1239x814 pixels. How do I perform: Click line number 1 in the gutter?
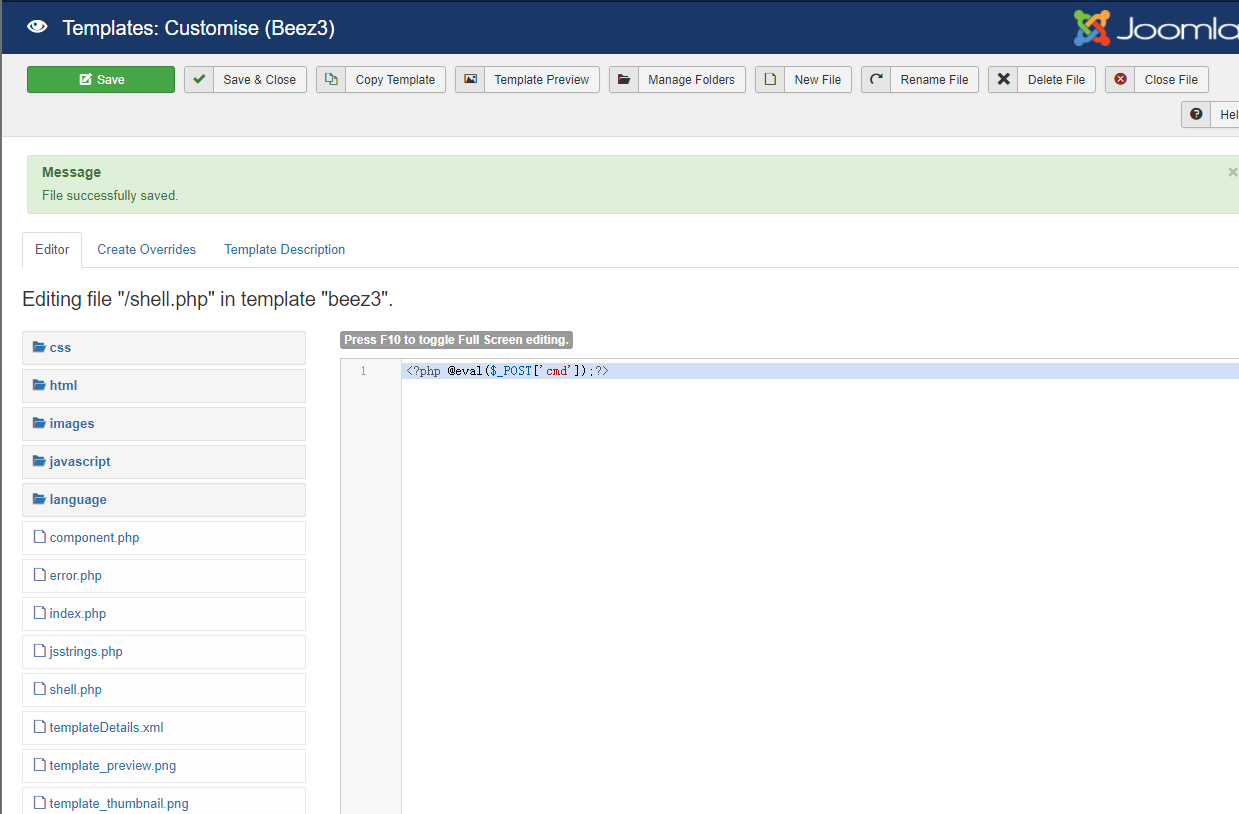363,371
